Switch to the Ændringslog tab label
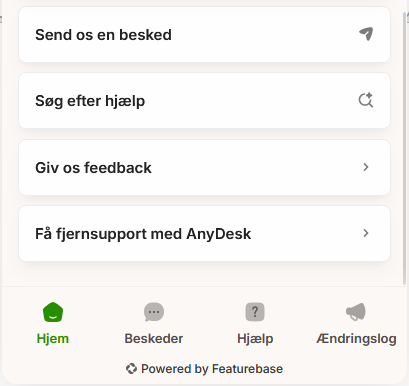409x386 pixels. [356, 339]
